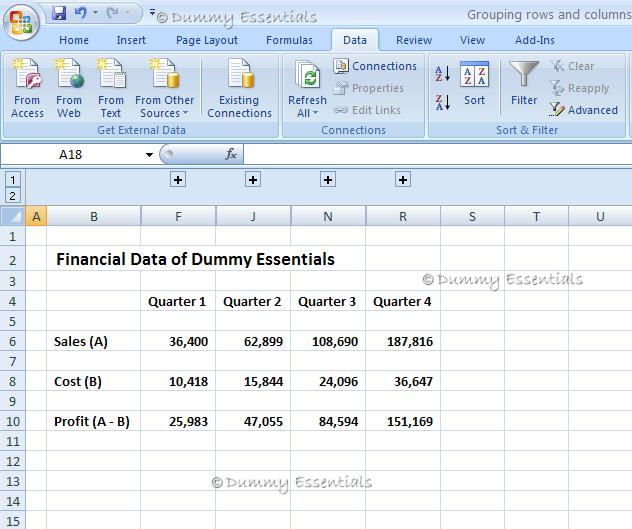Click the 'Quarter 1' header cell
Image resolution: width=632 pixels, height=529 pixels.
(178, 301)
